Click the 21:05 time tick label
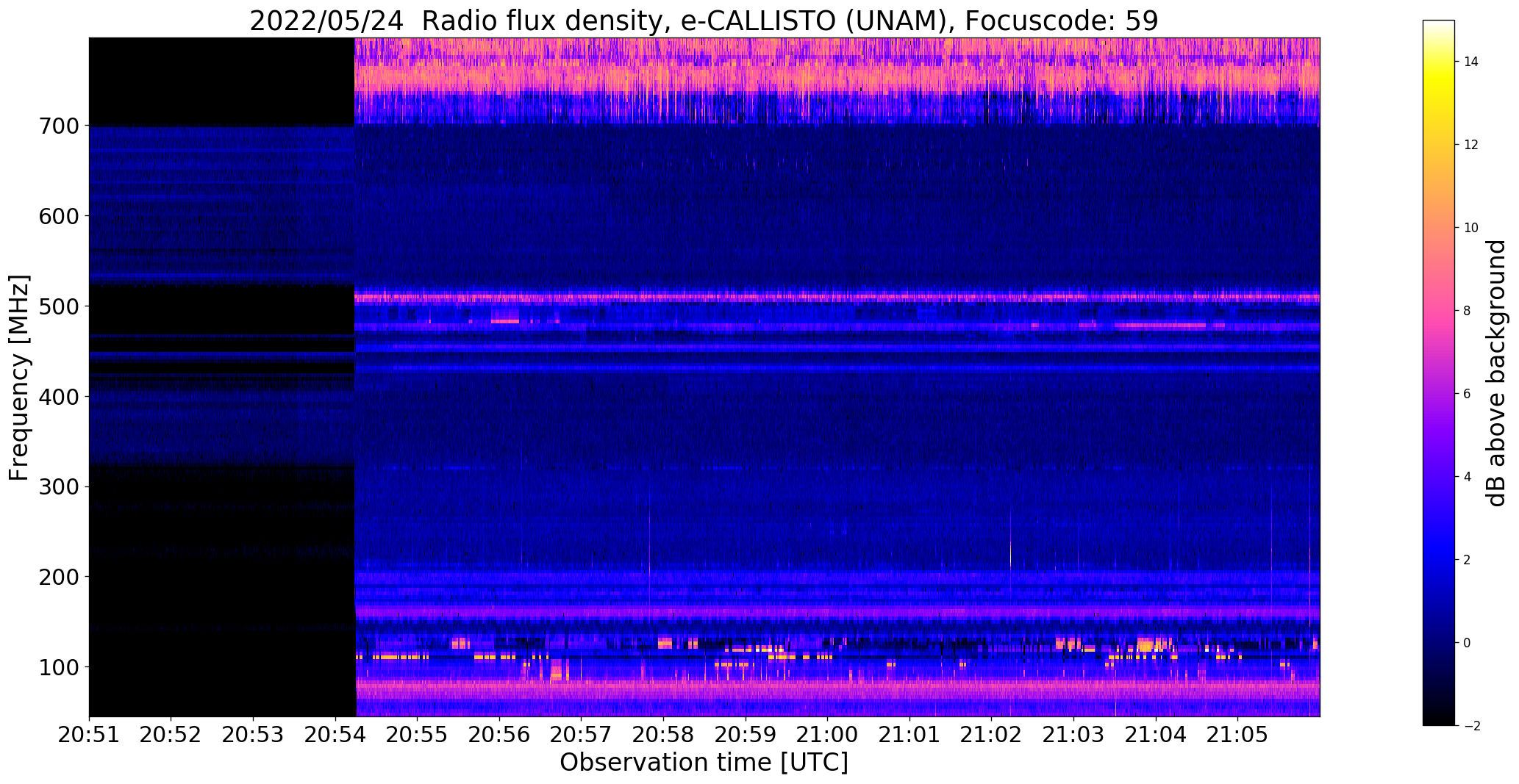The width and height of the screenshot is (1519, 784). [x=1237, y=734]
